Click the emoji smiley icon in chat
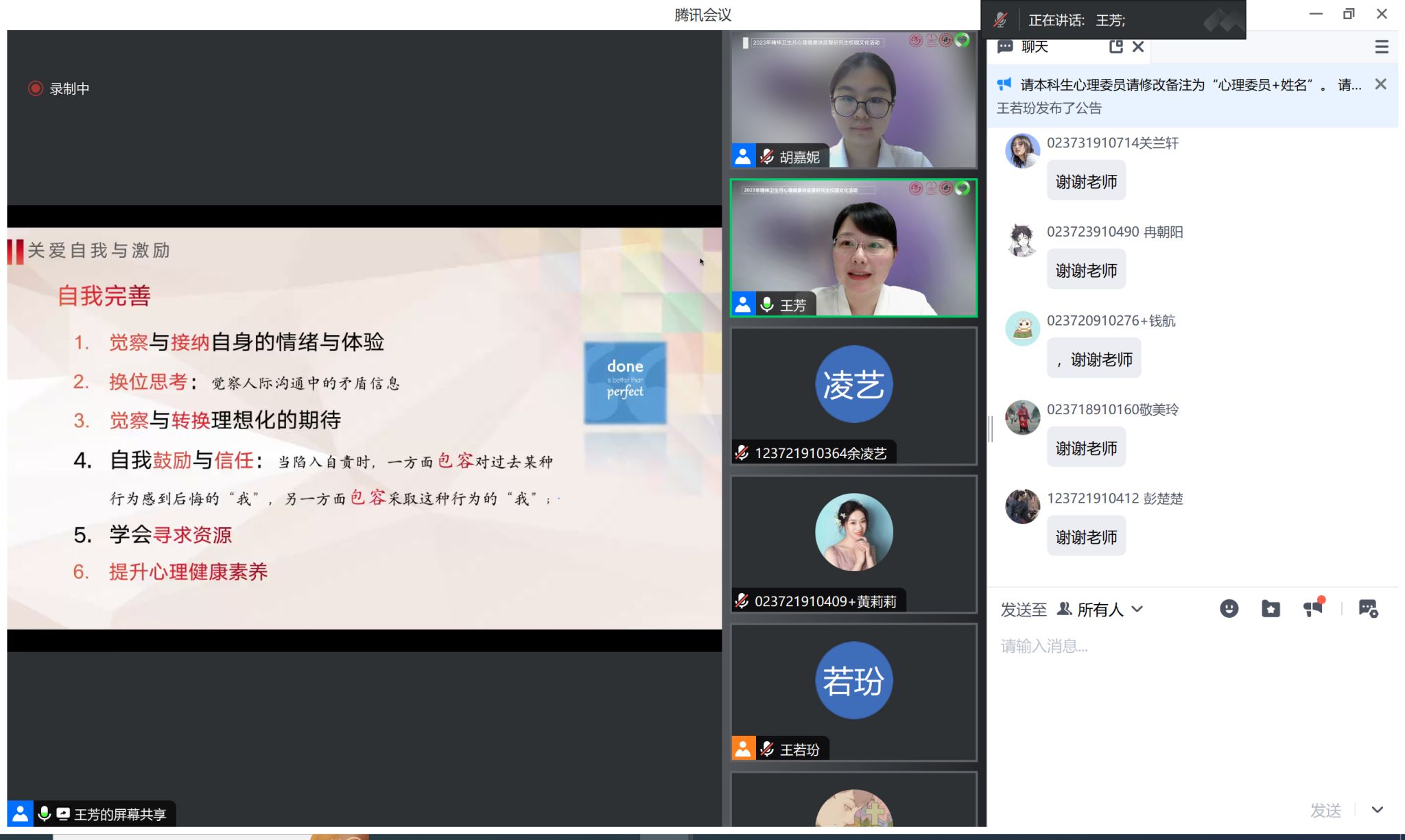This screenshot has height=840, width=1405. (x=1229, y=608)
